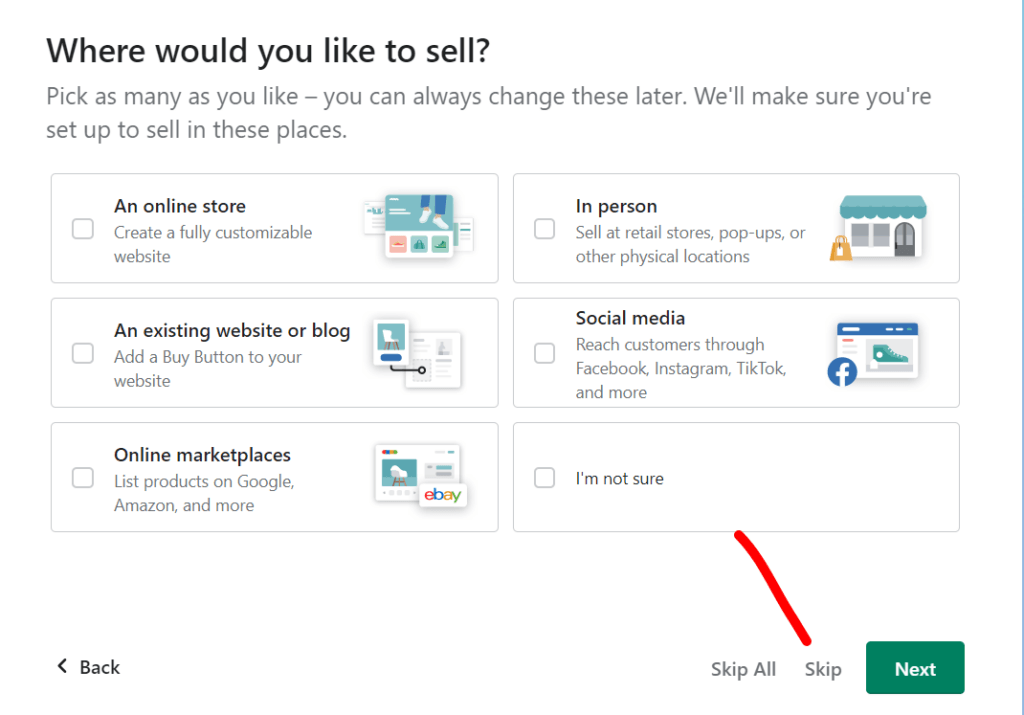Check 'An existing website or blog'

click(82, 353)
